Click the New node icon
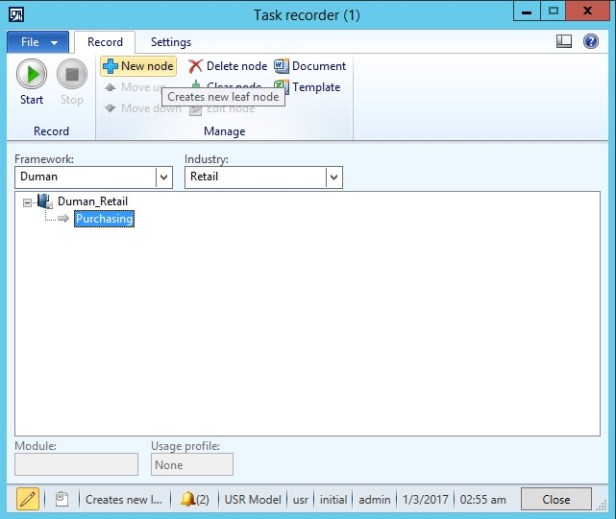Viewport: 616px width, 519px height. click(110, 66)
